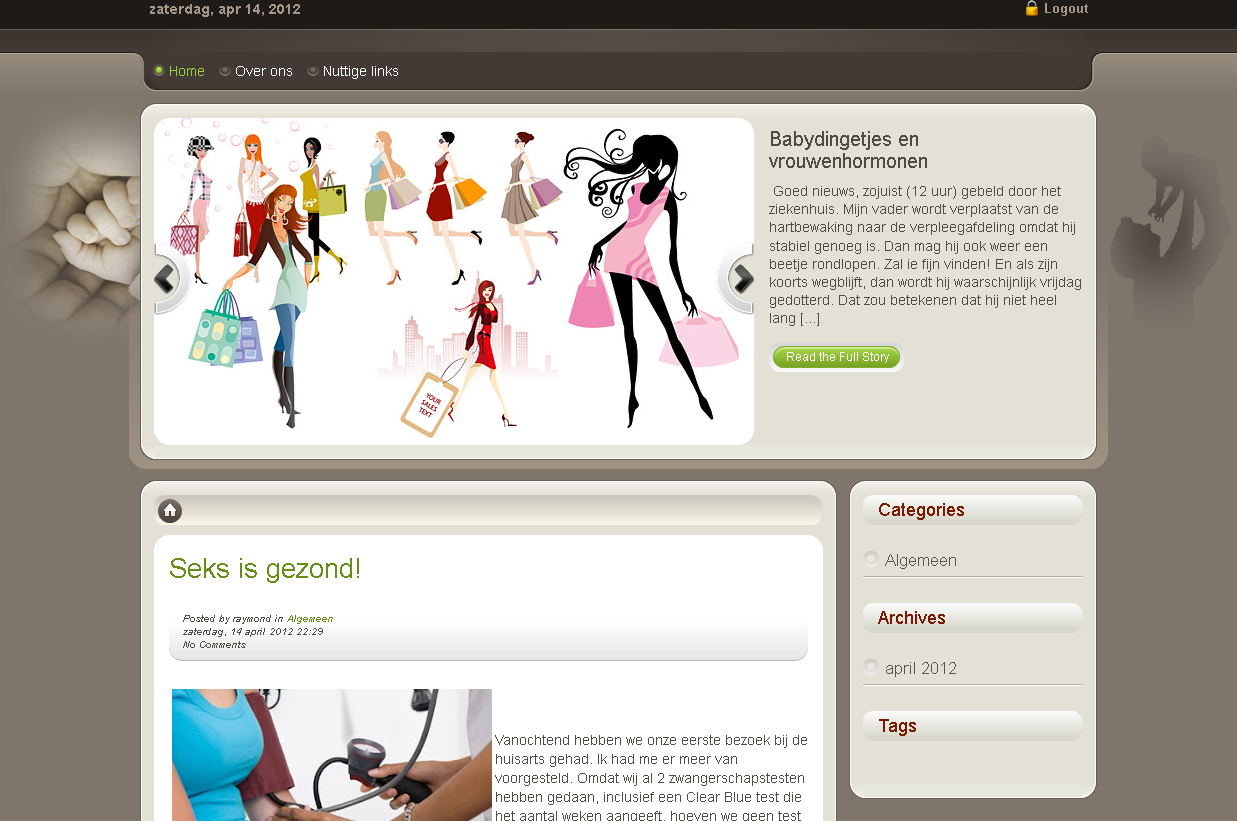Open the Over ons menu item
This screenshot has width=1237, height=821.
tap(264, 71)
